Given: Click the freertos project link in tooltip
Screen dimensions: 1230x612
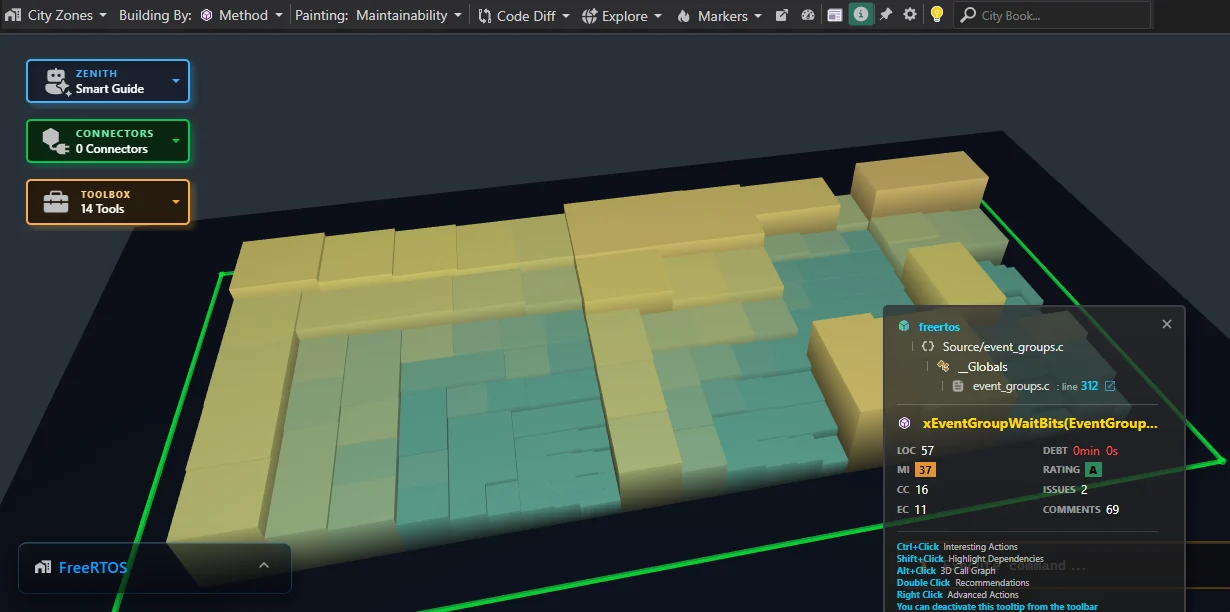Looking at the screenshot, I should tap(939, 326).
